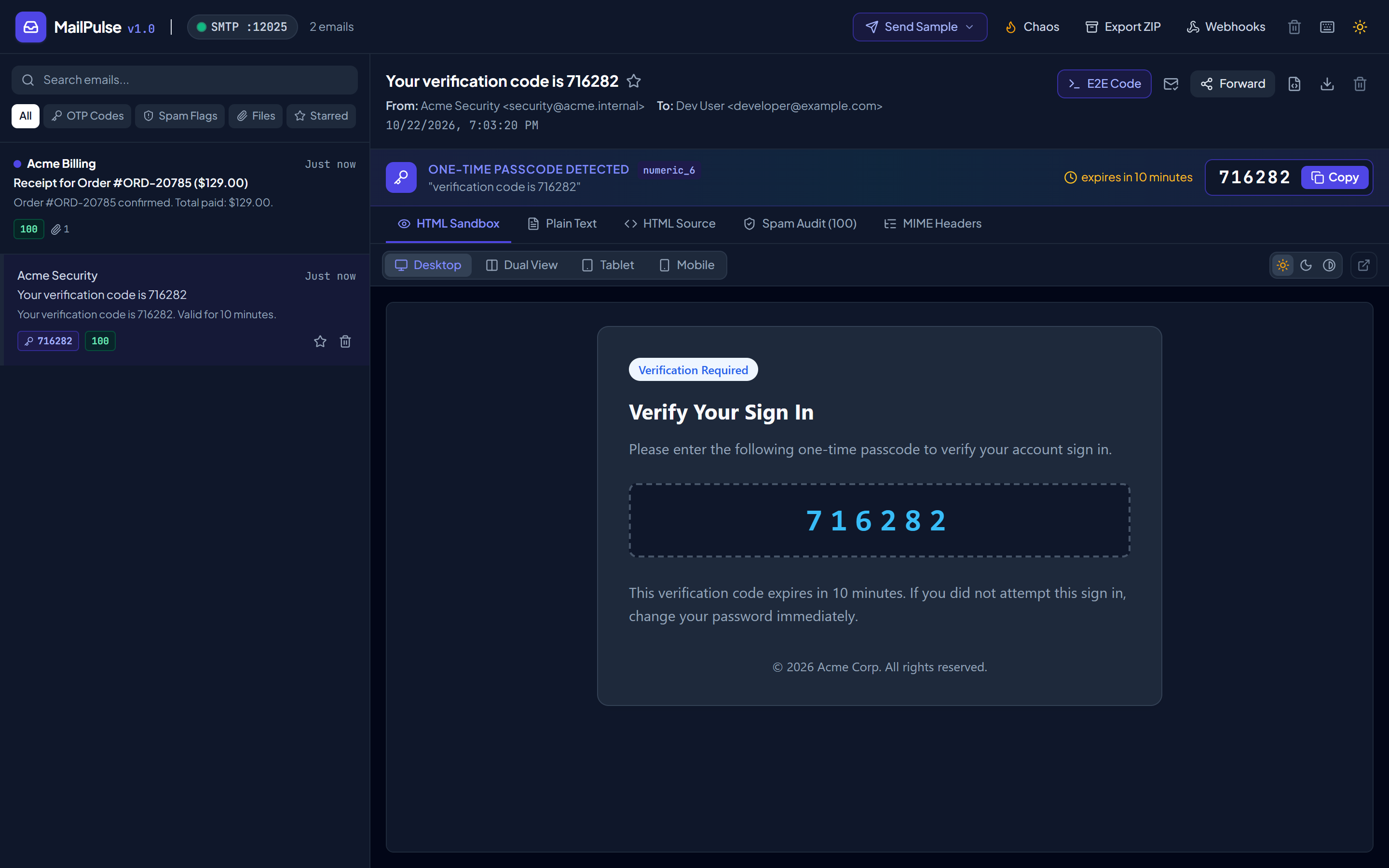This screenshot has width=1389, height=868.
Task: Click the trash icon in top header
Action: click(x=1294, y=27)
